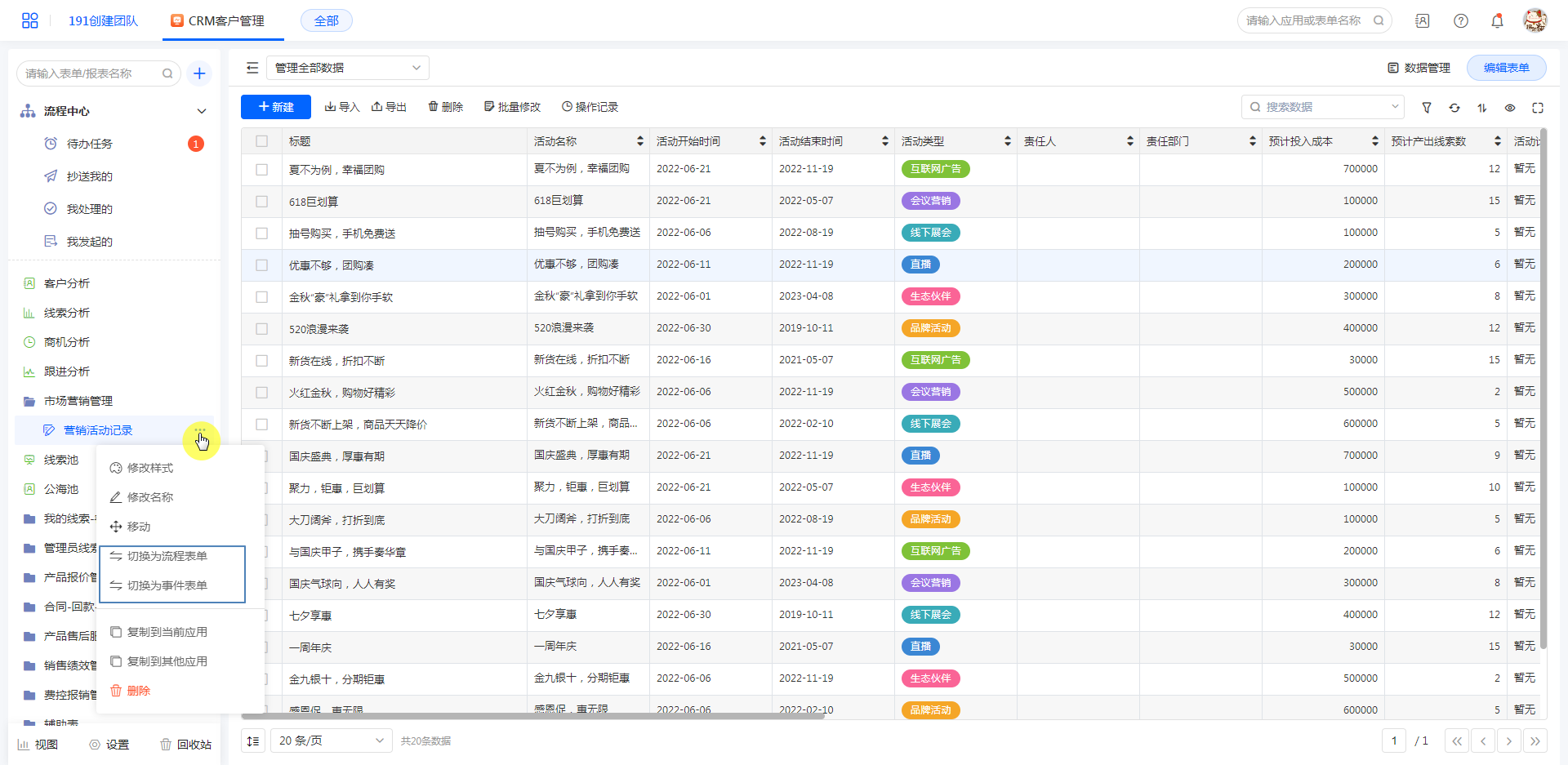
Task: Open the app grid icon
Action: pyautogui.click(x=30, y=21)
